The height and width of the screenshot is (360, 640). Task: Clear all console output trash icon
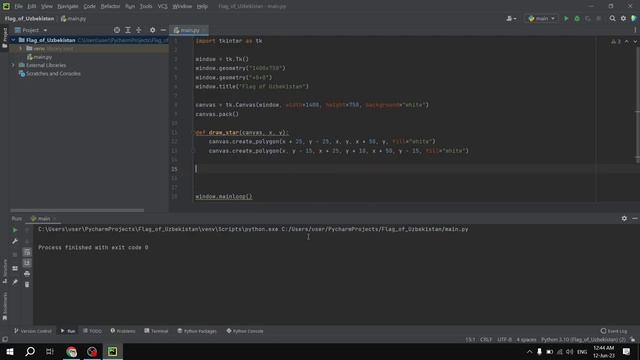point(27,284)
